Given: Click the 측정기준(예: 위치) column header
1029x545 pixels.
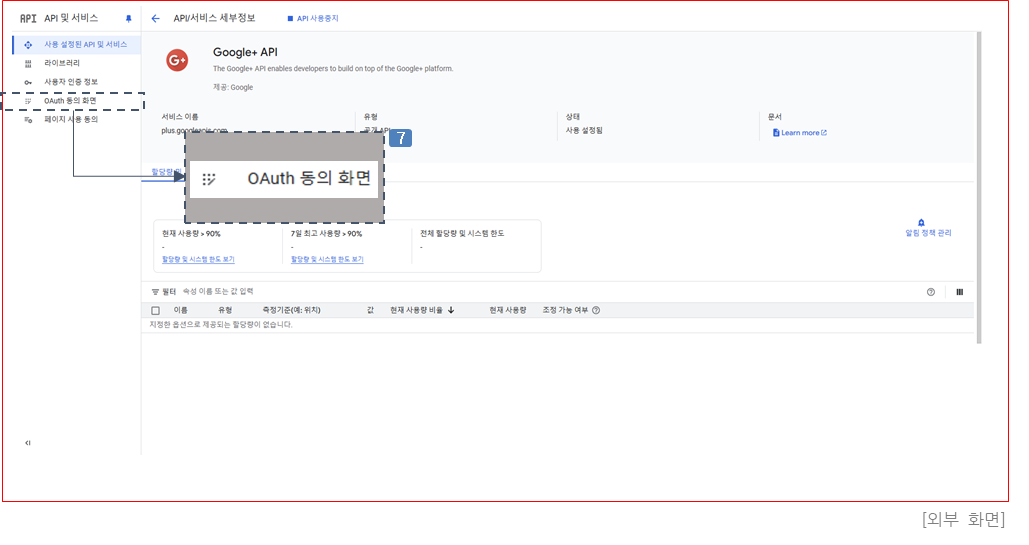Looking at the screenshot, I should (291, 310).
